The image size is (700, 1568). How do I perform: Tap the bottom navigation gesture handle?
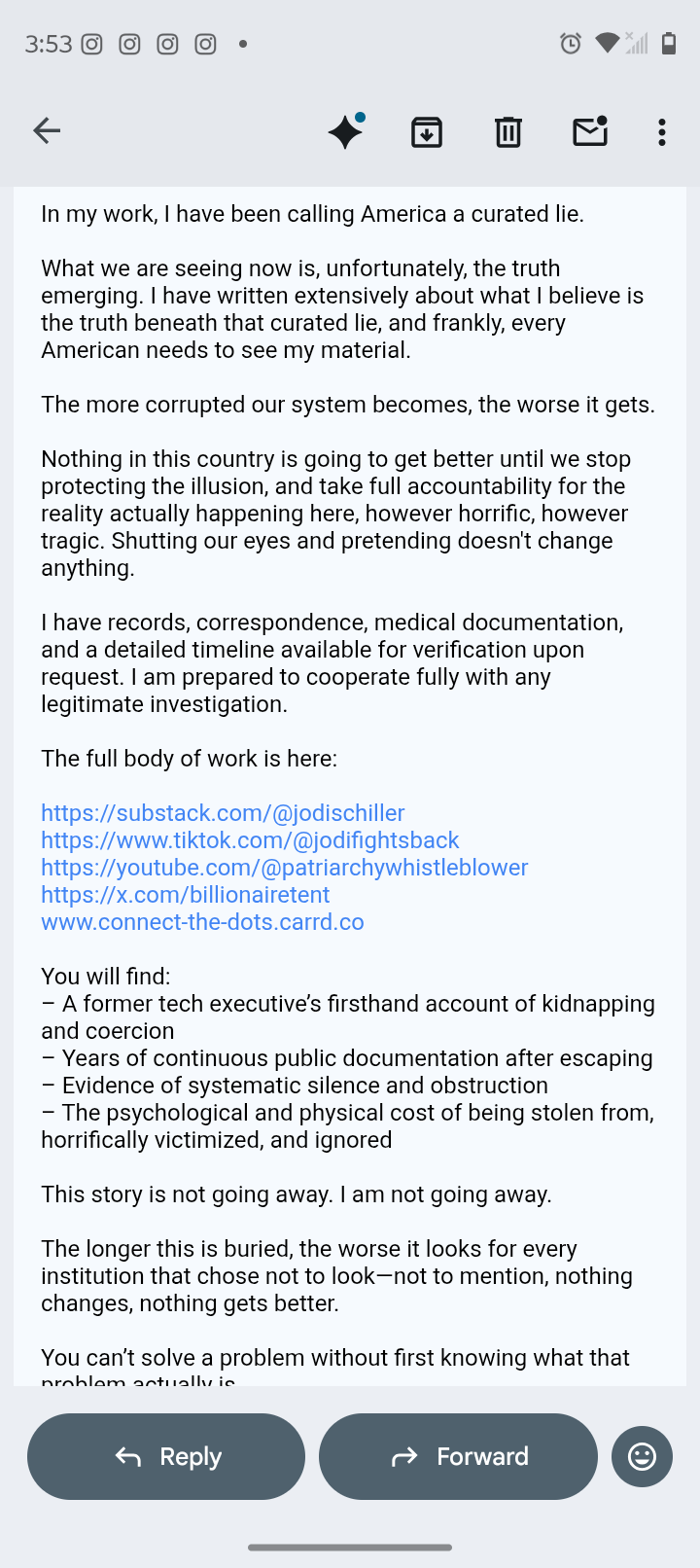coord(350,1547)
